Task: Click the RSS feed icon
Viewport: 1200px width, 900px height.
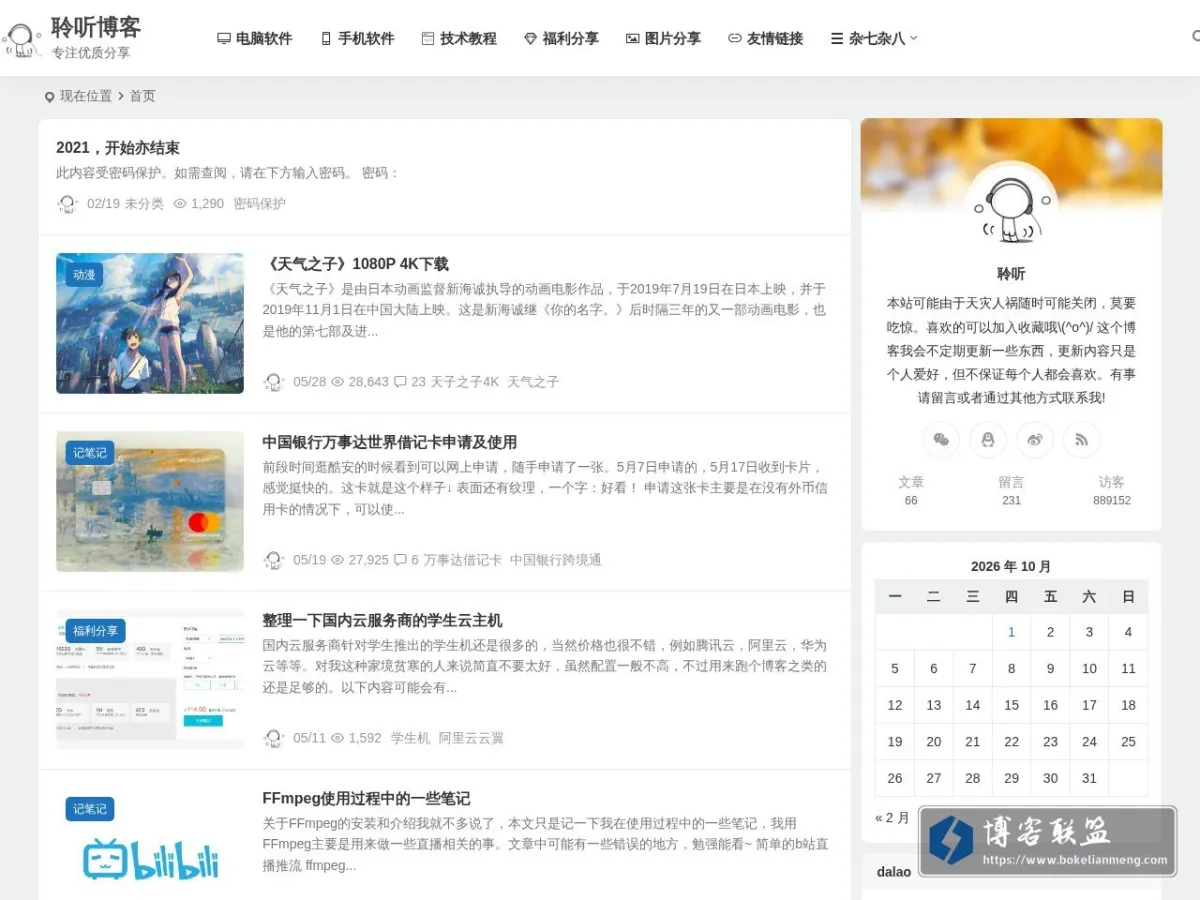Action: point(1082,439)
